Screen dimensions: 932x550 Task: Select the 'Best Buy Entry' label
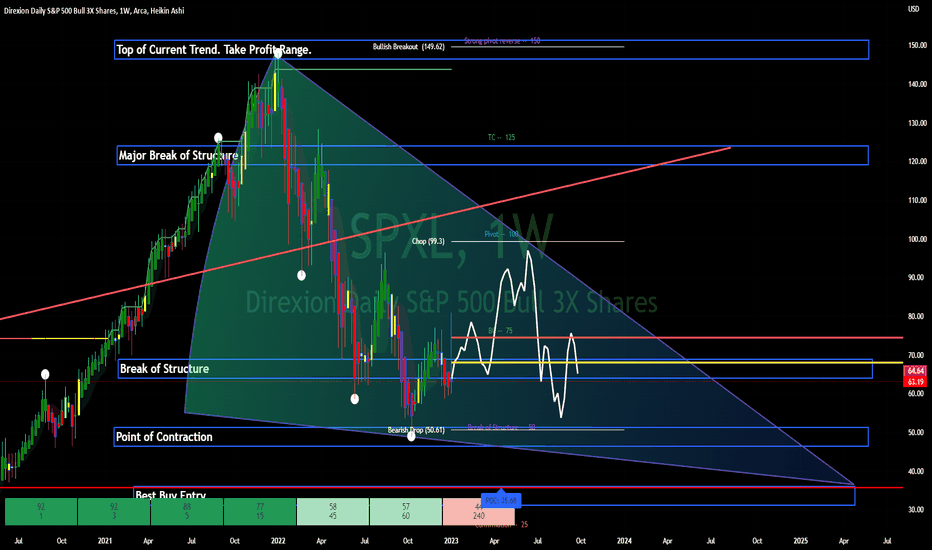click(171, 494)
